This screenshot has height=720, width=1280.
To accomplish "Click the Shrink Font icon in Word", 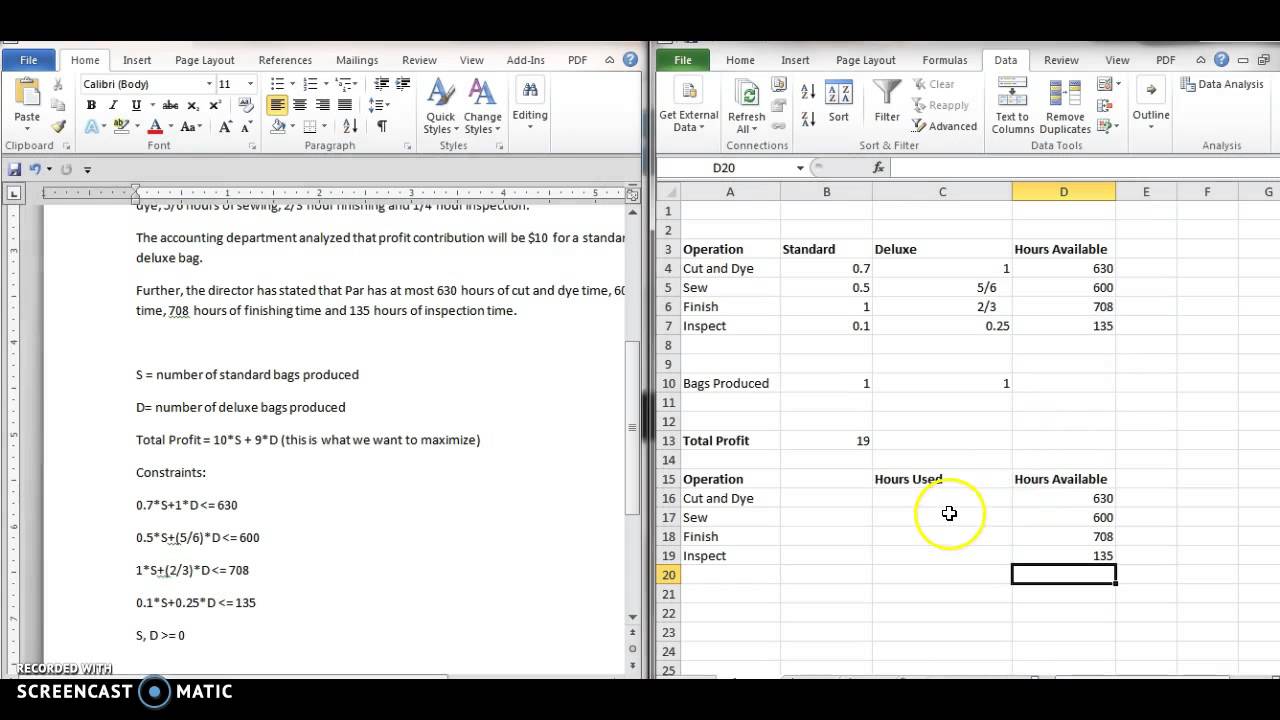I will [x=246, y=127].
